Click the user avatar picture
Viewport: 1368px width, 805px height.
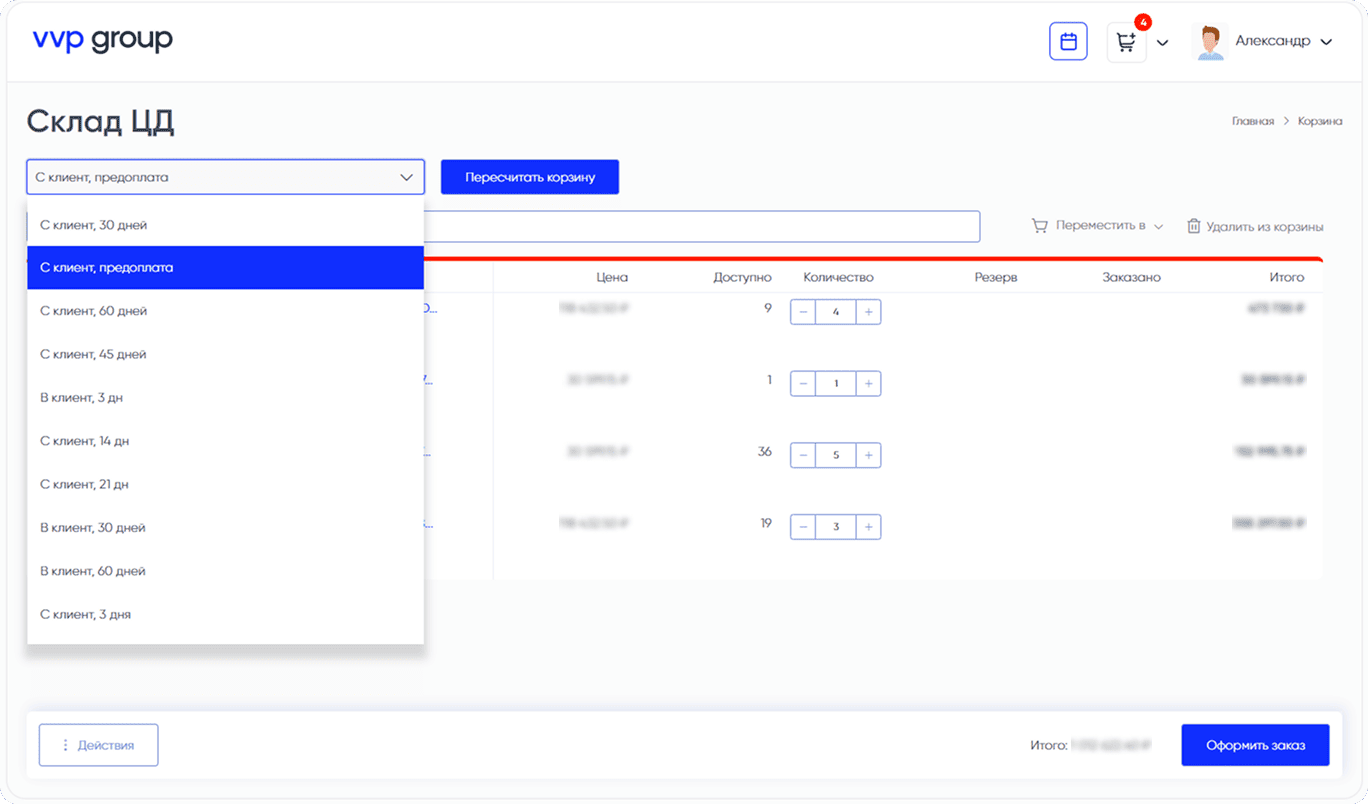1210,42
